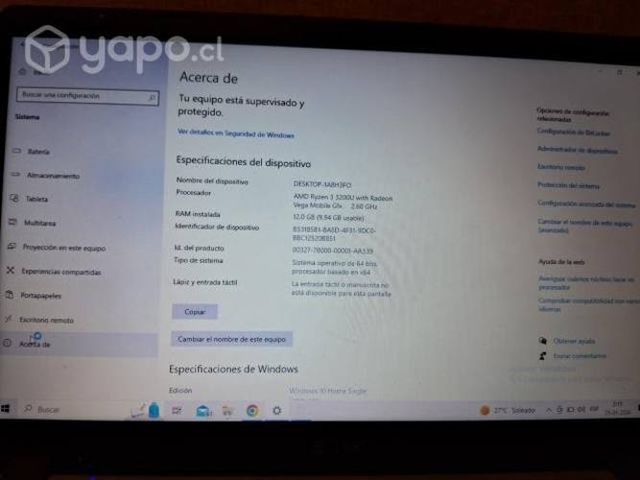
Task: Select Proyección en este equipo
Action: (64, 248)
